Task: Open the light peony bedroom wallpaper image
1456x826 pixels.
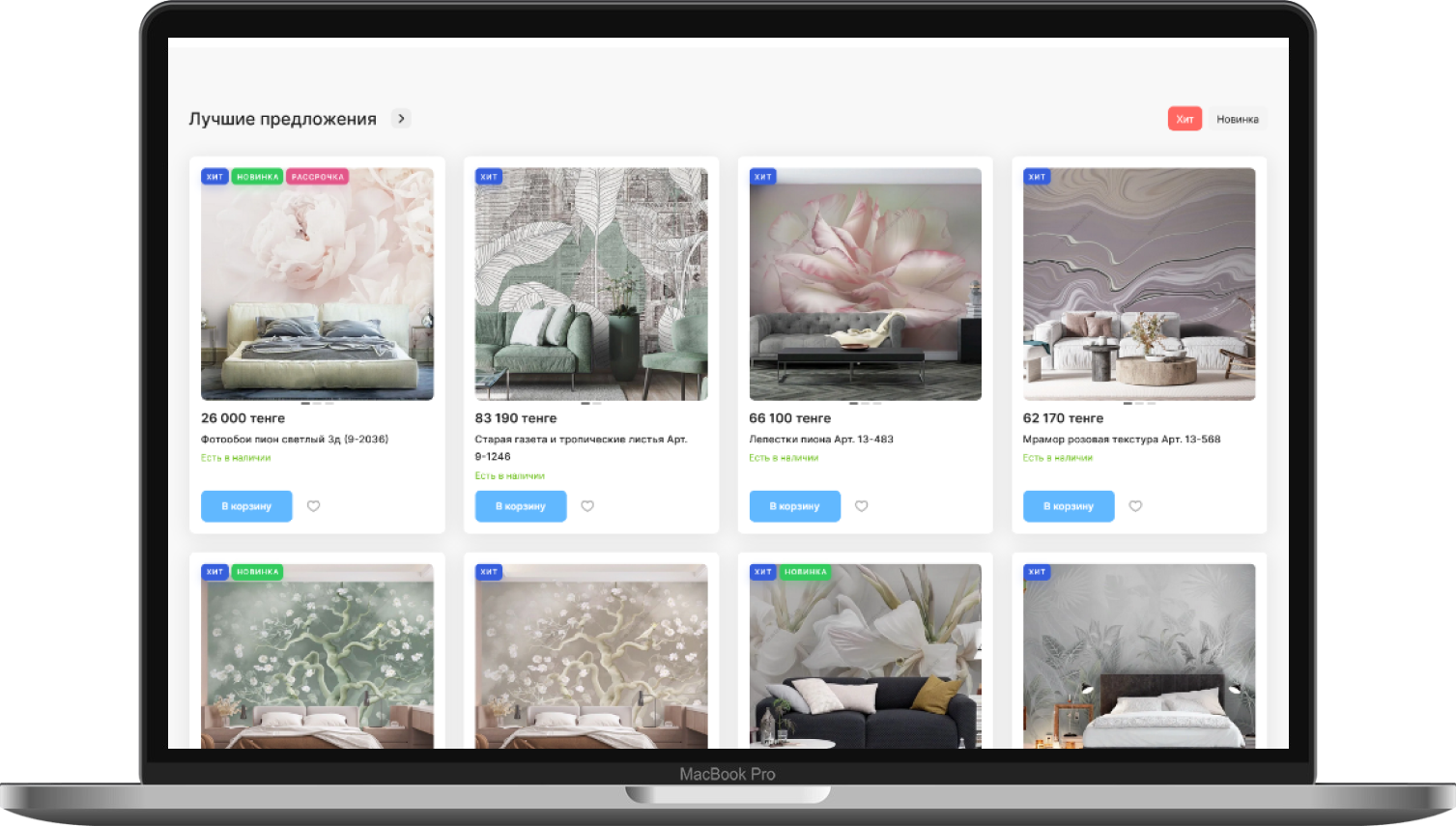Action: pos(317,284)
